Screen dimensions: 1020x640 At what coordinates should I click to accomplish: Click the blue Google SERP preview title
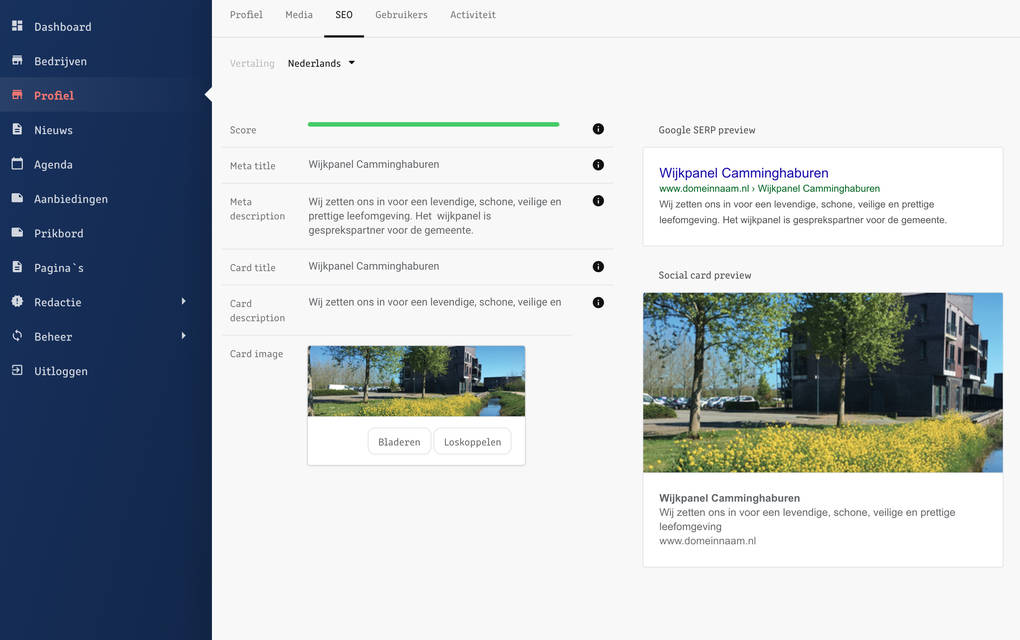tap(743, 173)
